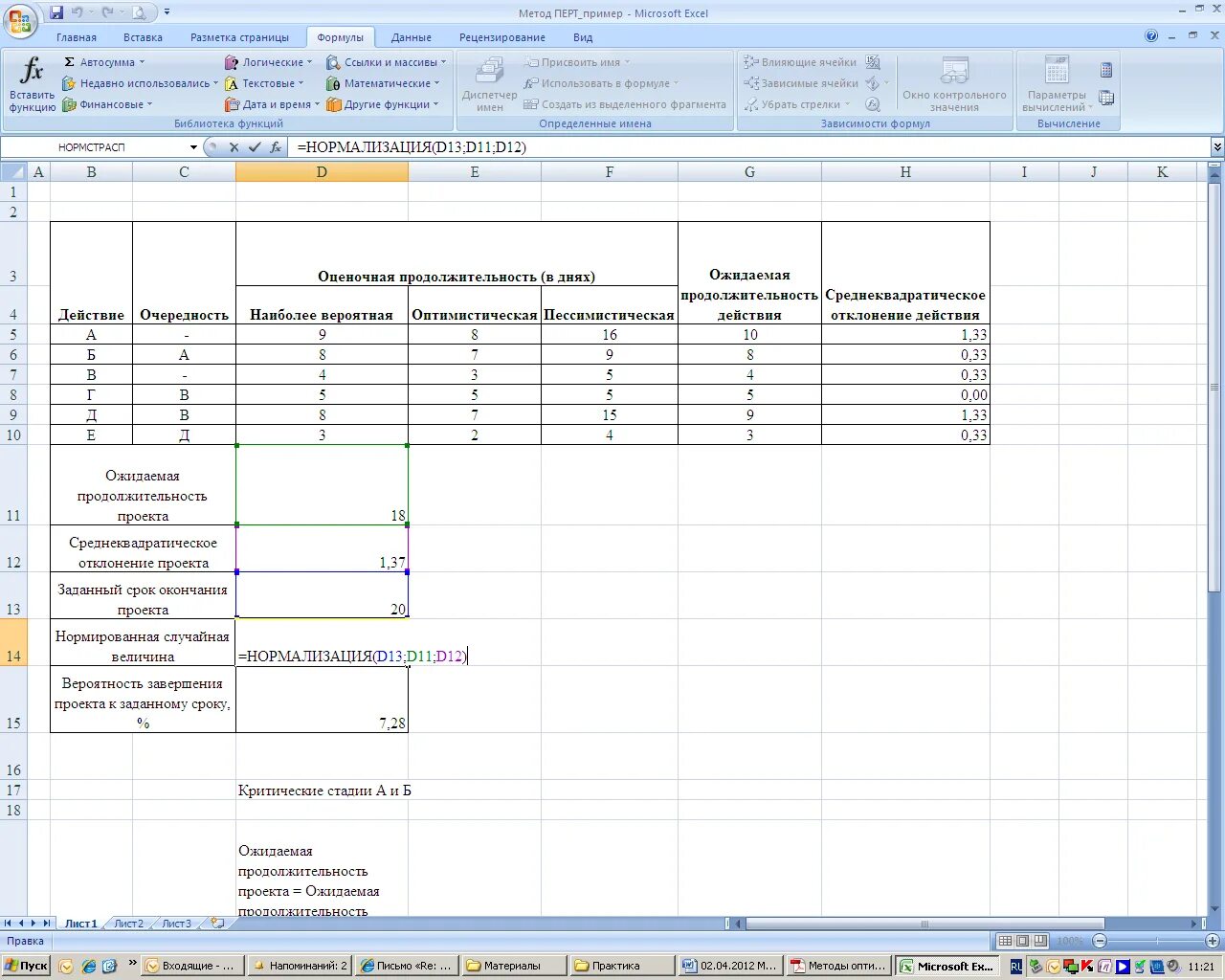Switch to sheet tab Лист2
This screenshot has width=1225, height=980.
(x=128, y=924)
